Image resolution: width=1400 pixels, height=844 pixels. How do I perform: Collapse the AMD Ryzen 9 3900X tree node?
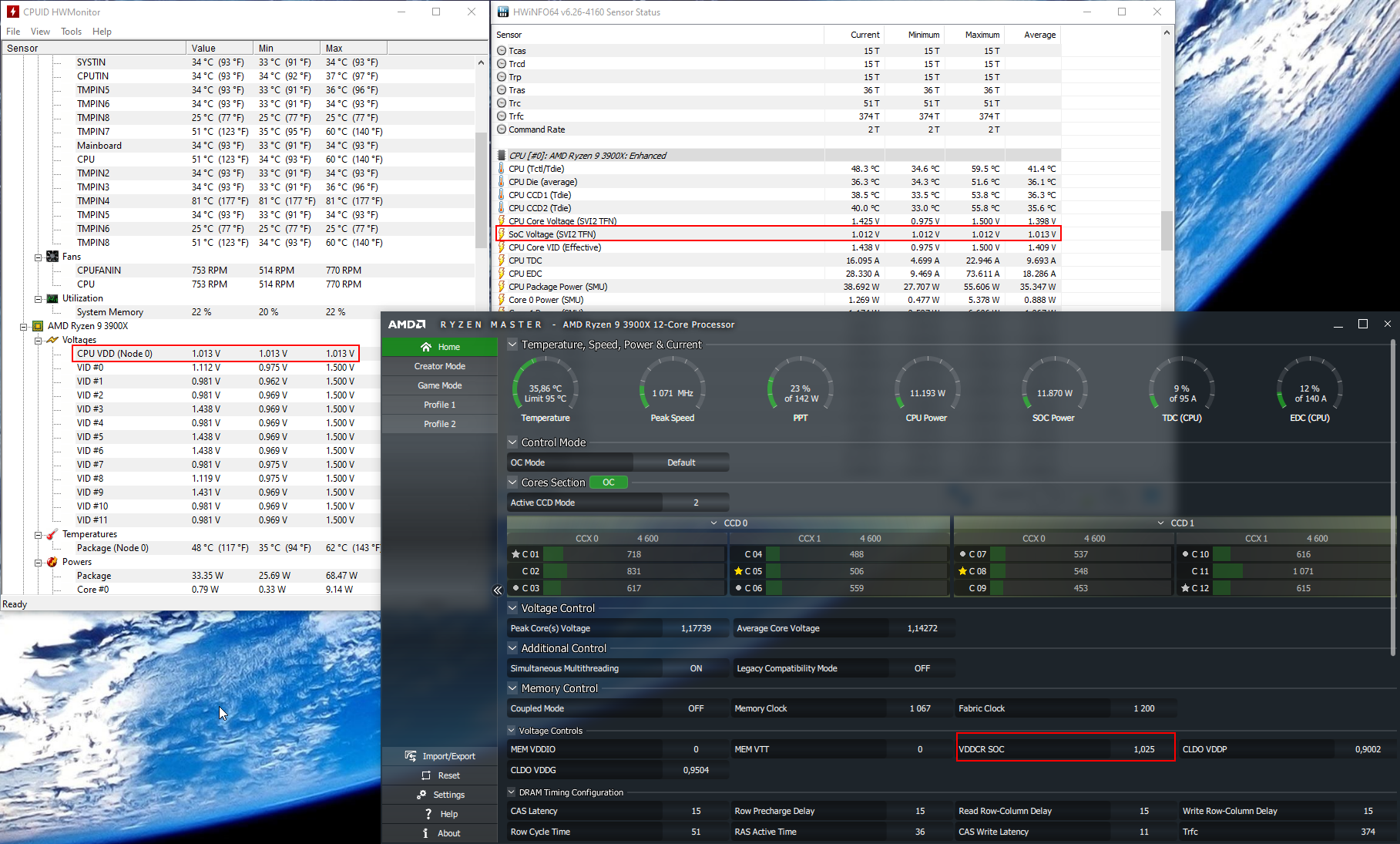pyautogui.click(x=24, y=326)
